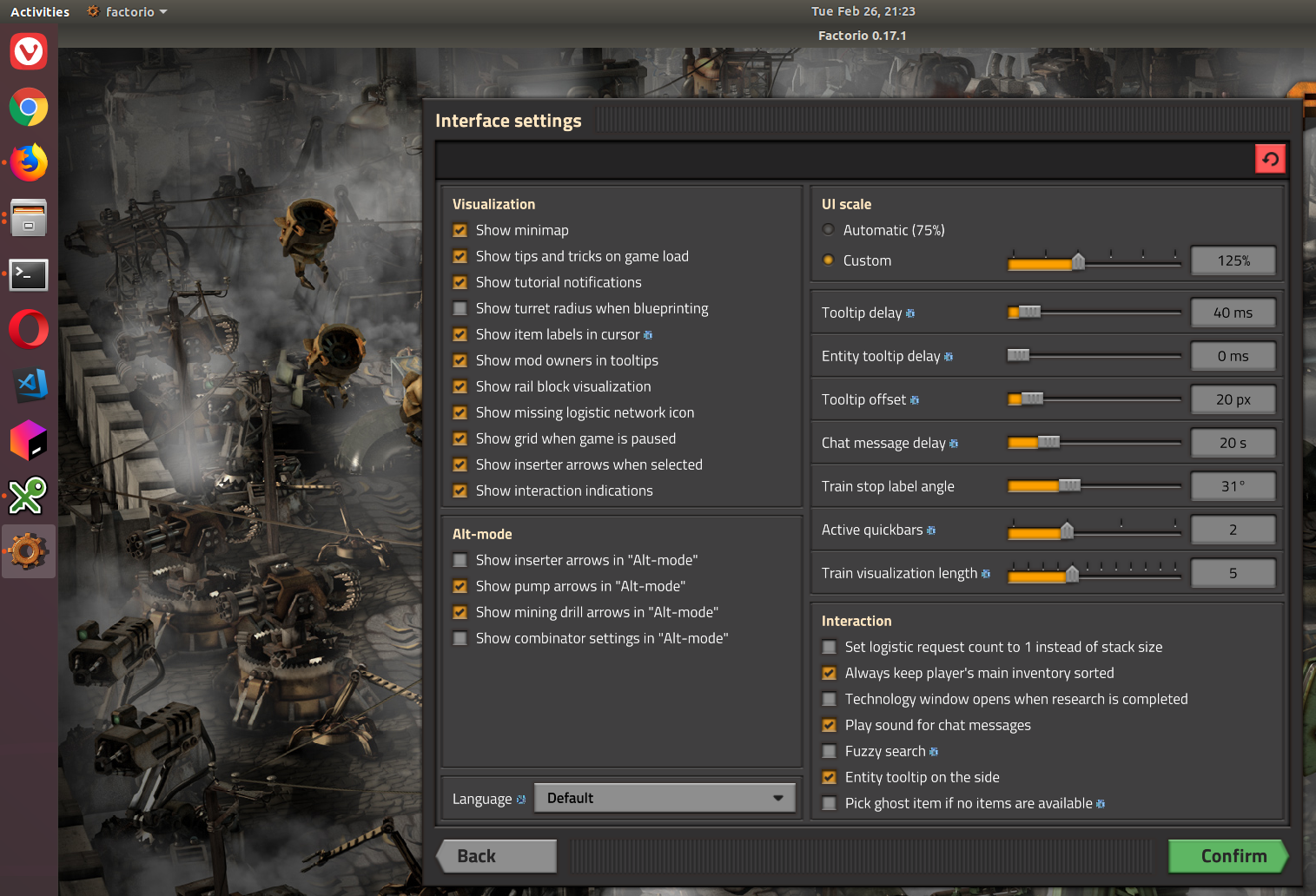Screen dimensions: 1316x896
Task: Open KeePassXC from the dock
Action: 29,496
